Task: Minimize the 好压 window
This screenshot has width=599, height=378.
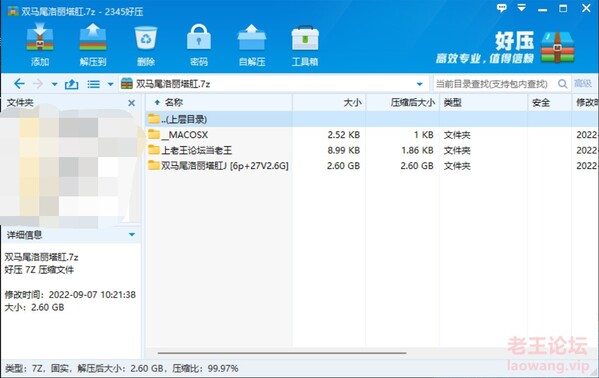Action: 542,10
